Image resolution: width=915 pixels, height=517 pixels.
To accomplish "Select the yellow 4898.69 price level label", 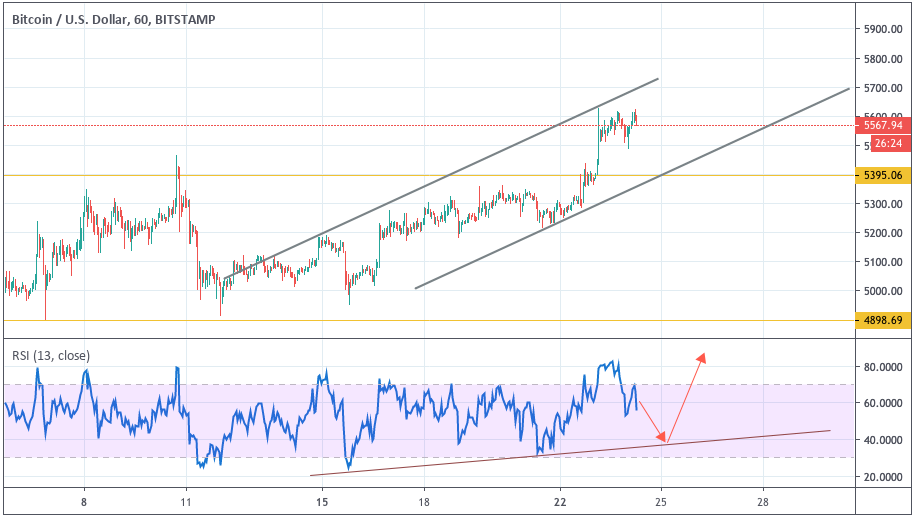I will point(883,320).
